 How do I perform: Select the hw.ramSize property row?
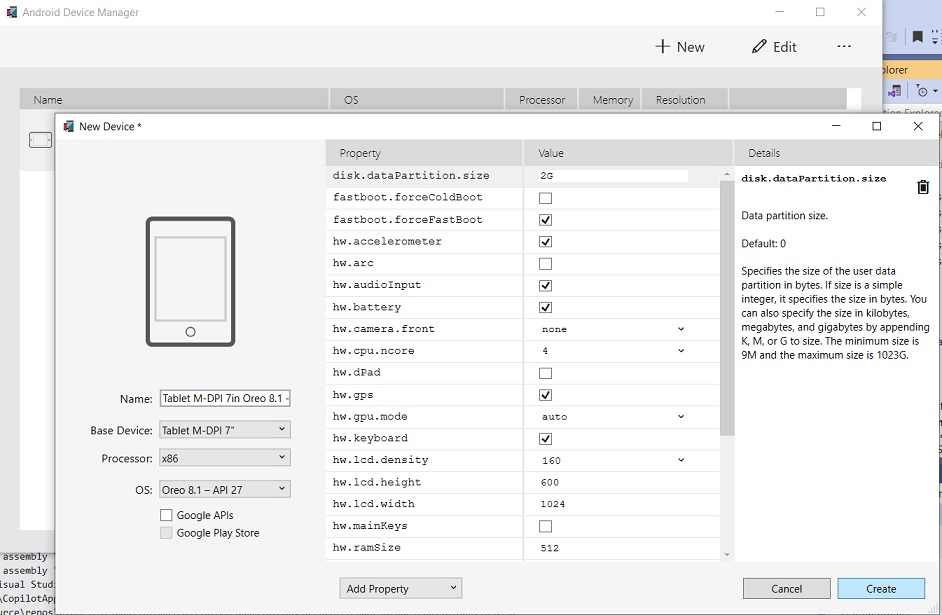(x=523, y=548)
